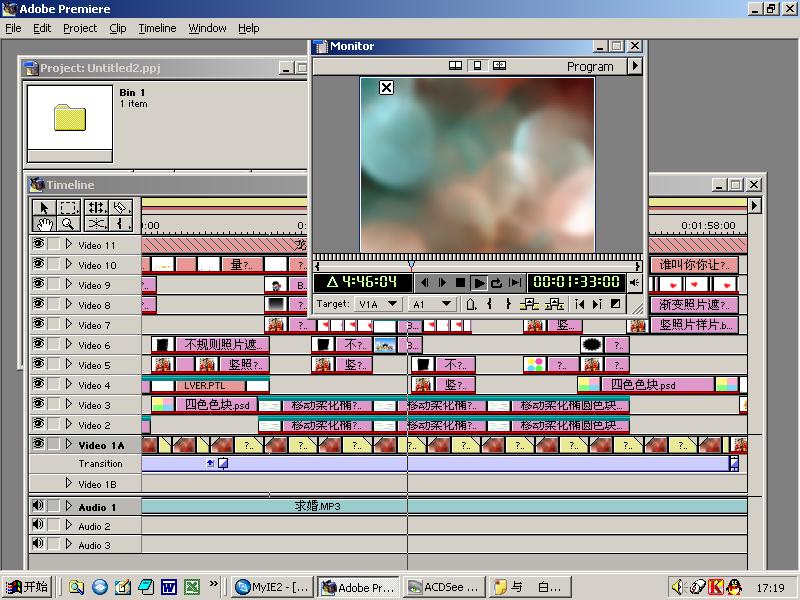Viewport: 800px width, 600px height.
Task: Select the Cross Fade tool
Action: 95,223
